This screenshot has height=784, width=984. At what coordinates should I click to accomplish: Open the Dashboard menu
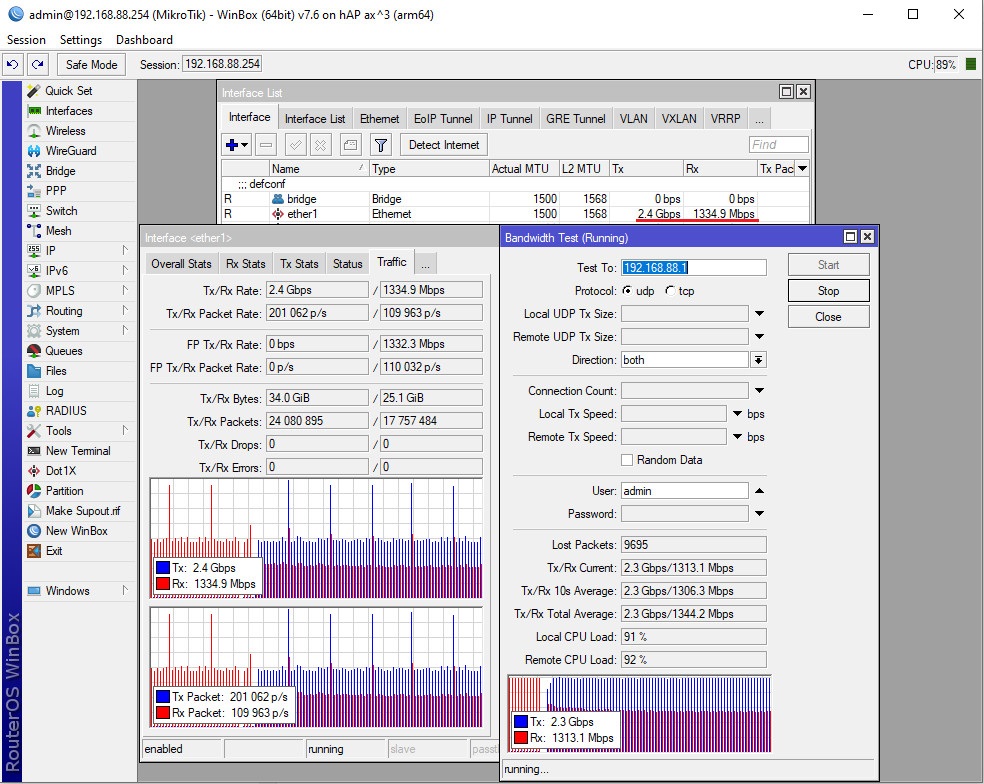pos(144,40)
